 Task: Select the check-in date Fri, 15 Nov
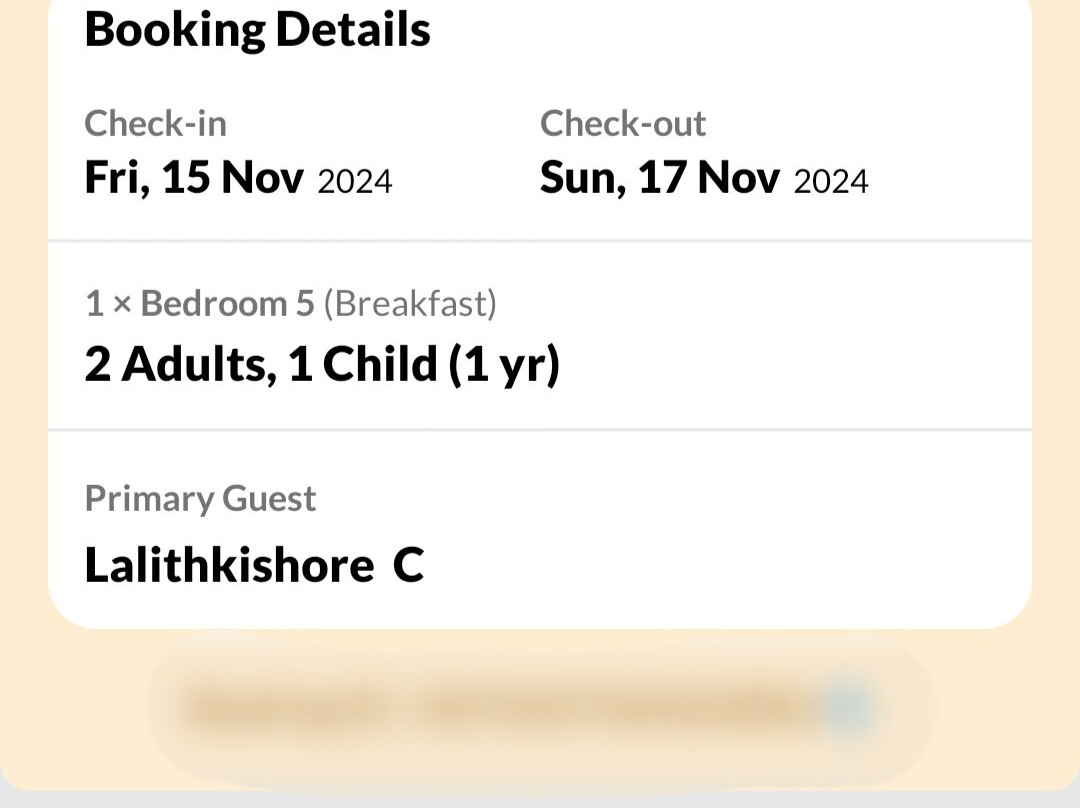coord(238,177)
